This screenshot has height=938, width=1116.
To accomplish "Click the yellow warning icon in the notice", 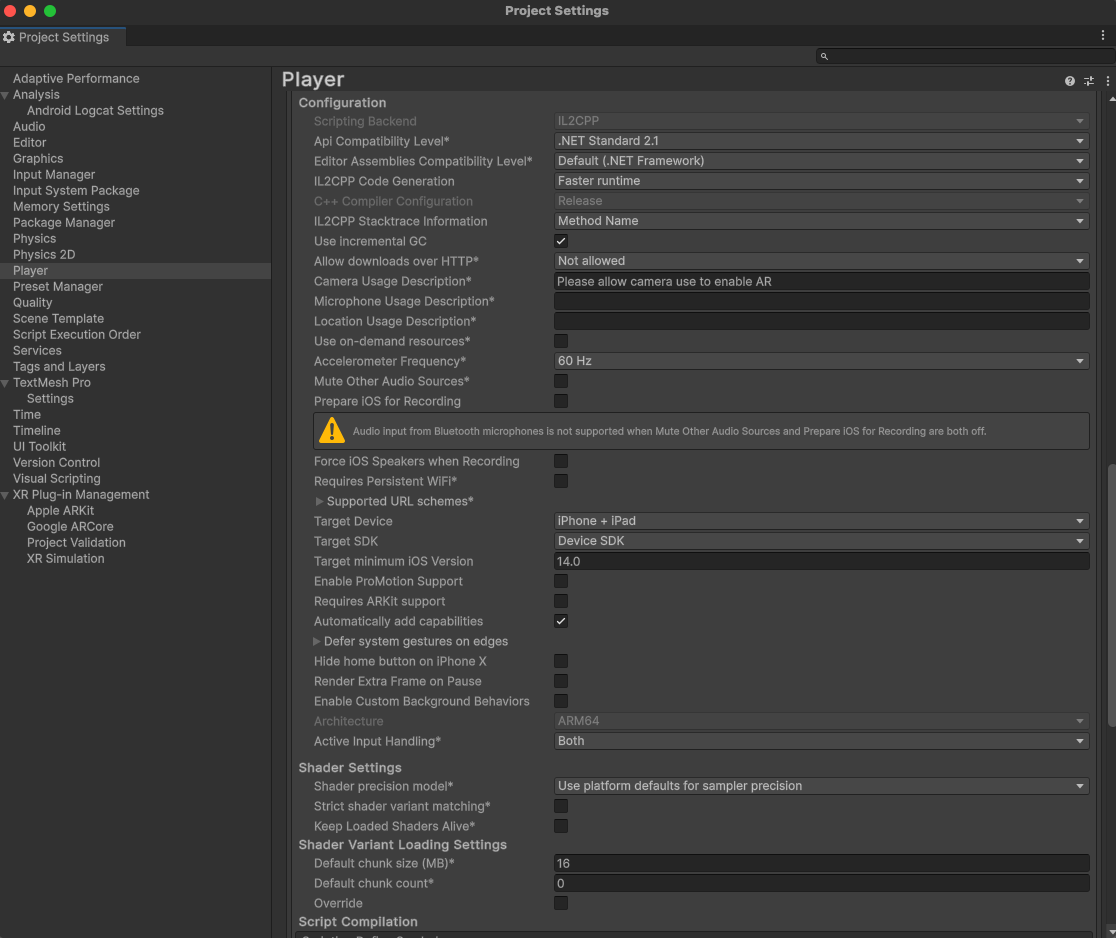I will [332, 431].
